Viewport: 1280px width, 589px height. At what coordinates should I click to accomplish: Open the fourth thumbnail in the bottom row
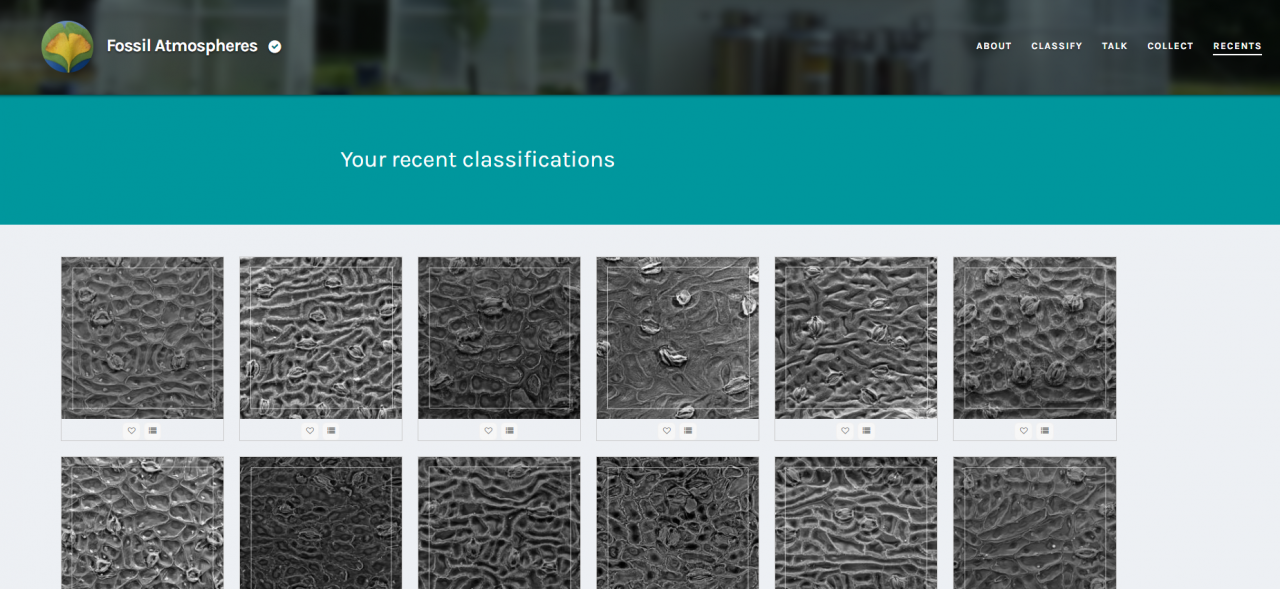click(678, 523)
